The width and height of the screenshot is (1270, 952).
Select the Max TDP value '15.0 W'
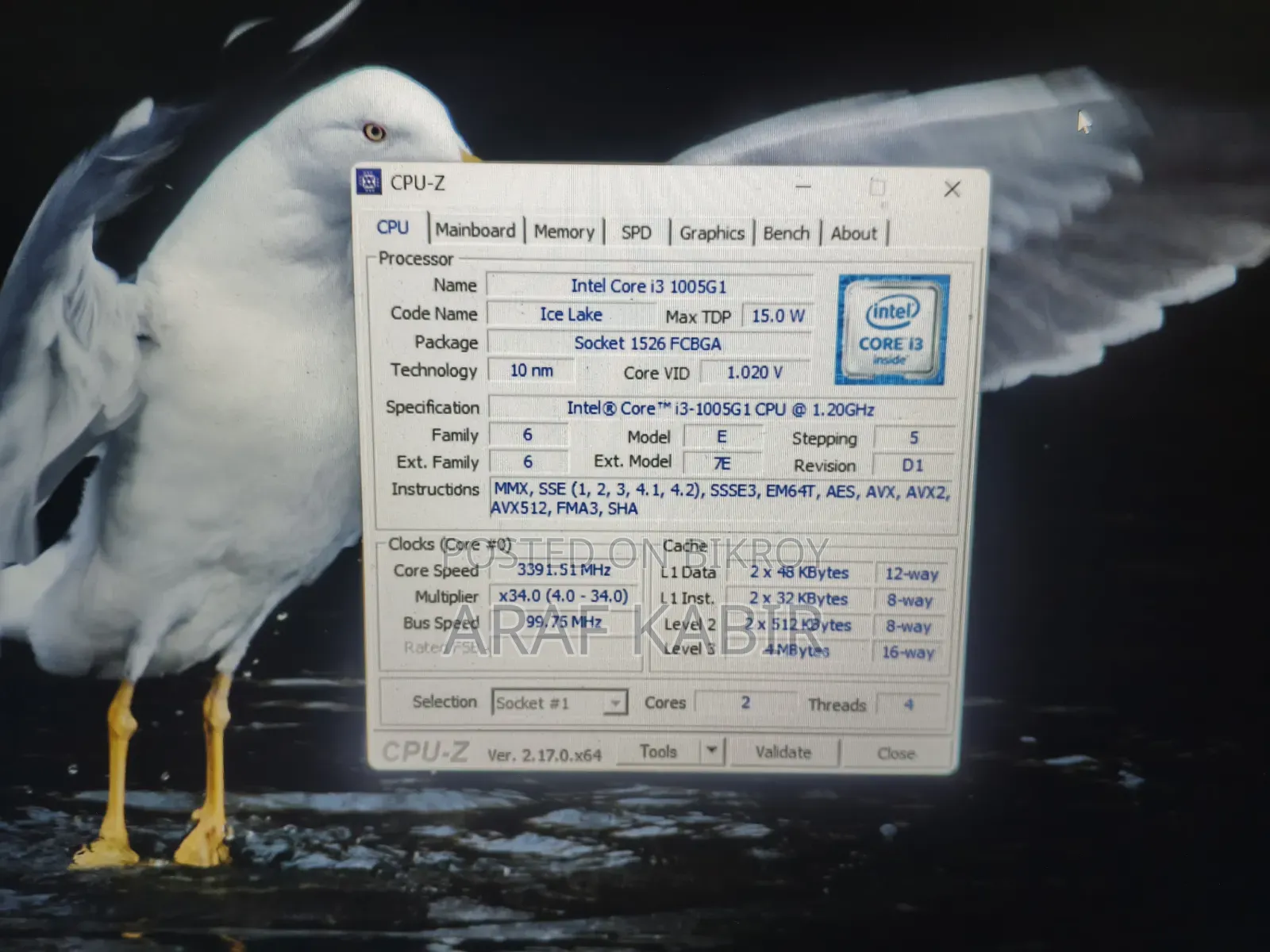click(x=778, y=316)
